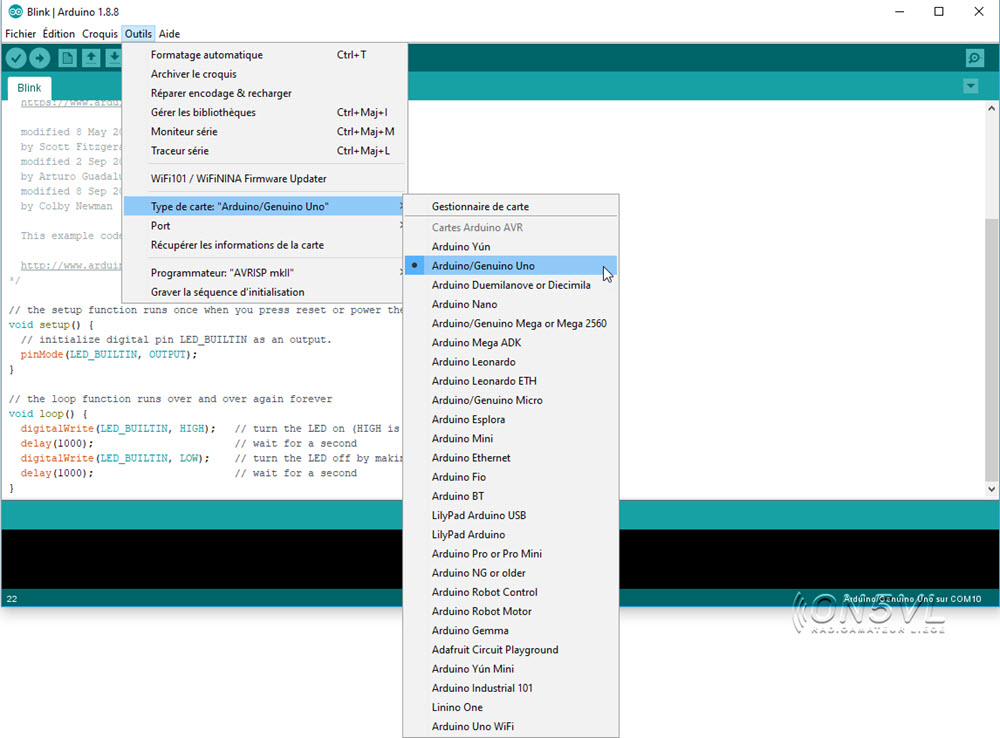Select Arduino Industrial 101 board
The image size is (1000, 738).
click(x=511, y=688)
